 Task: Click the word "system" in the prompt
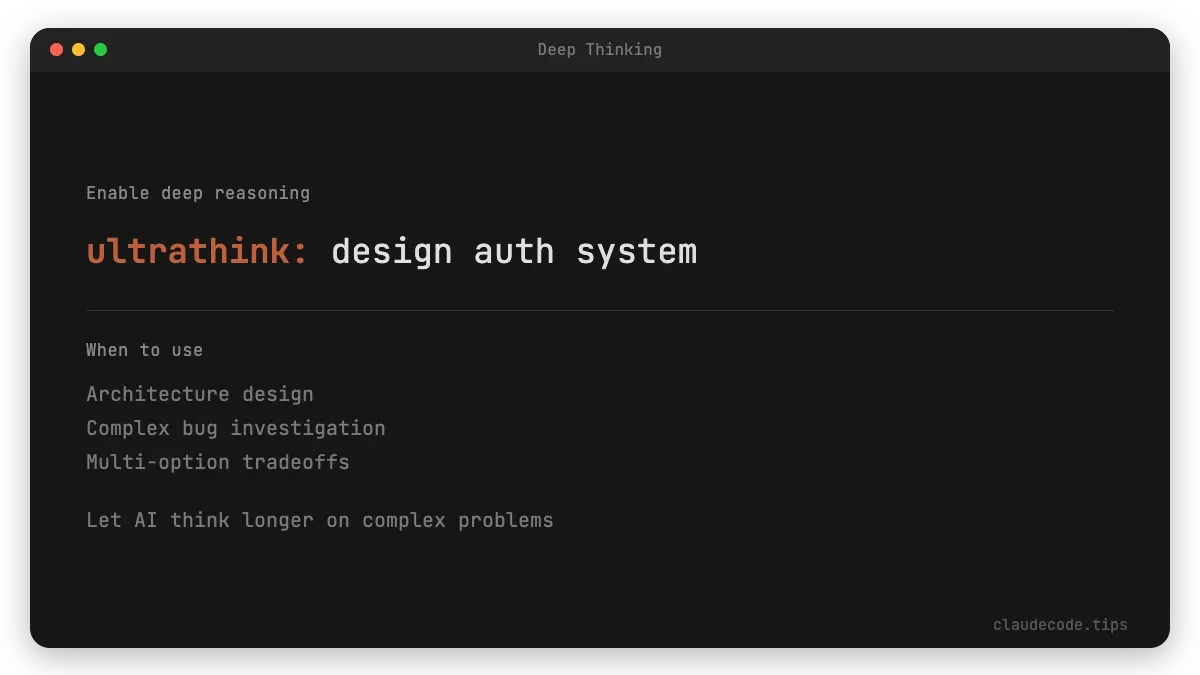point(636,251)
